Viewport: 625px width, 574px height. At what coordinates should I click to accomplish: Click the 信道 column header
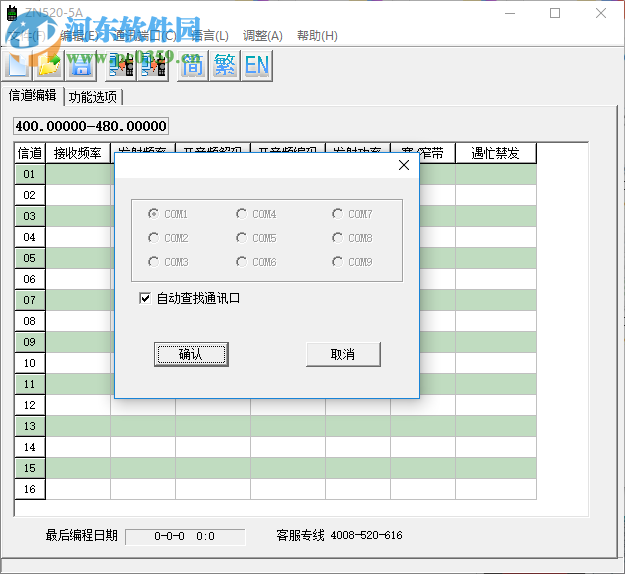tap(30, 153)
